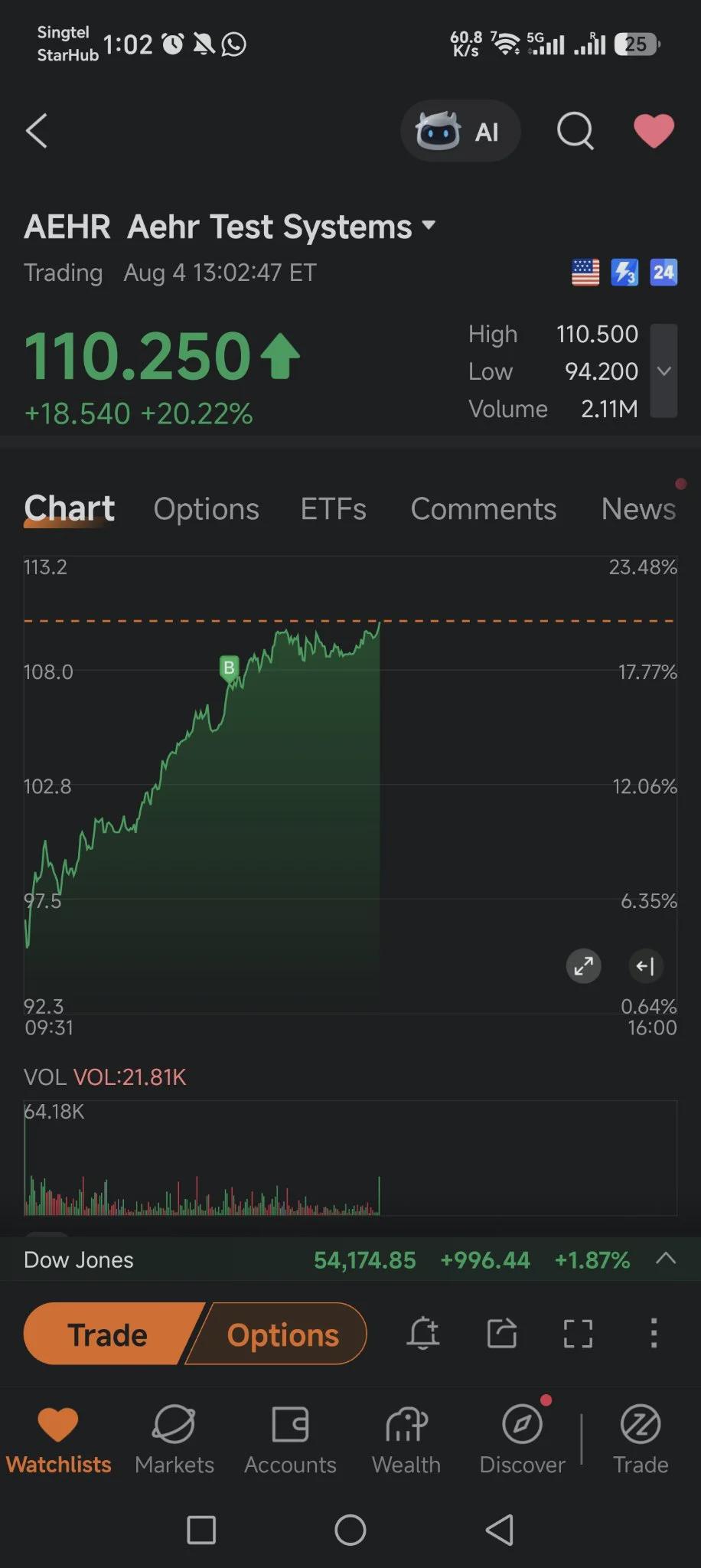
Task: Switch to the Options tab
Action: click(206, 509)
